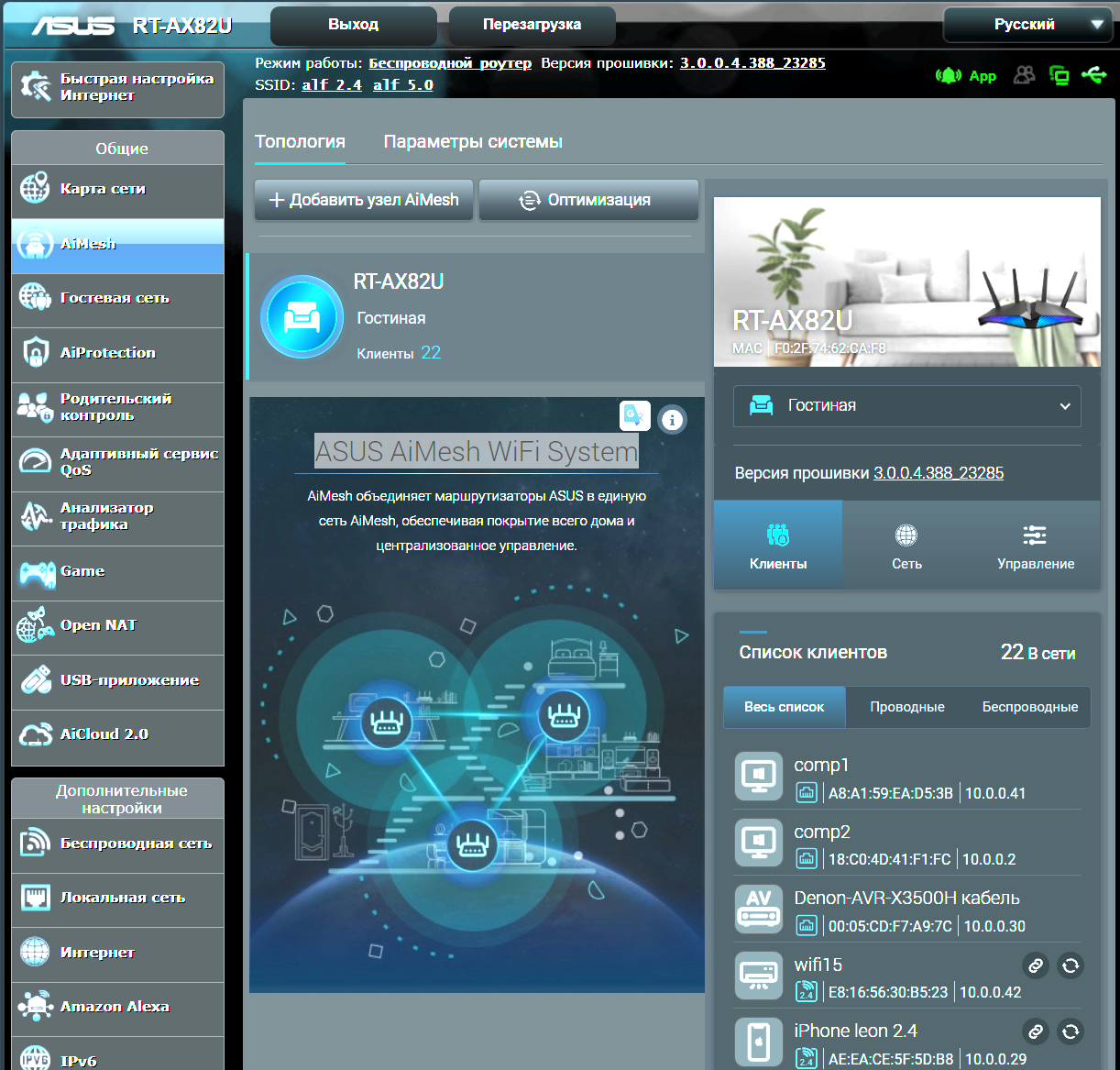Open firmware version link in header

tap(752, 63)
